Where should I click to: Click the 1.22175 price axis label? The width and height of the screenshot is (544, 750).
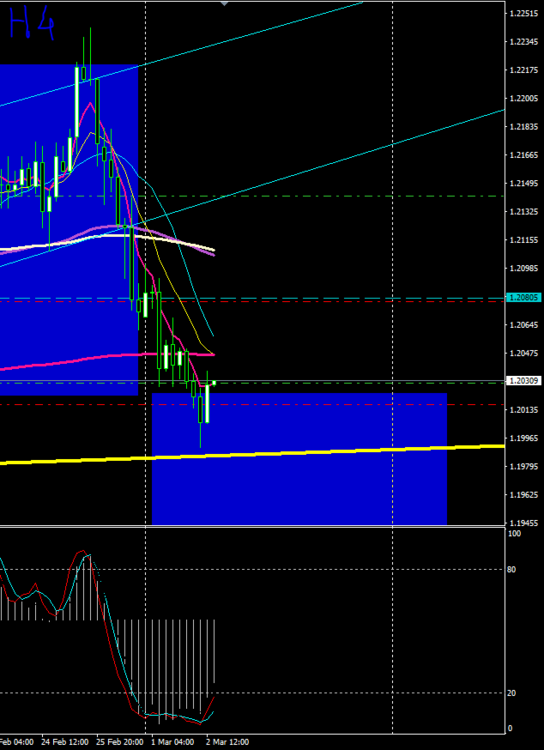pos(524,70)
